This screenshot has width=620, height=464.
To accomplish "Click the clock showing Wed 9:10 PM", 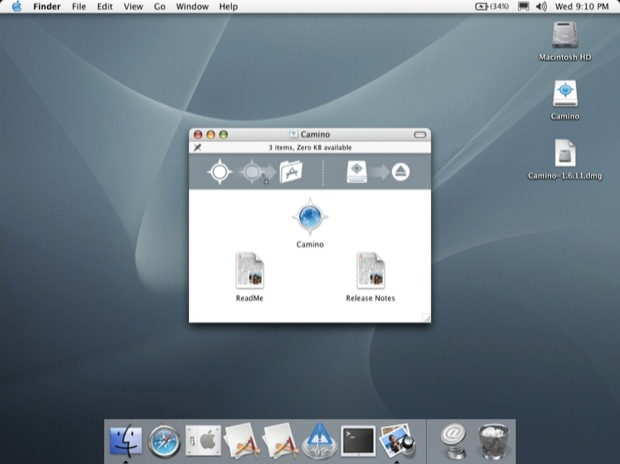I will coord(582,6).
